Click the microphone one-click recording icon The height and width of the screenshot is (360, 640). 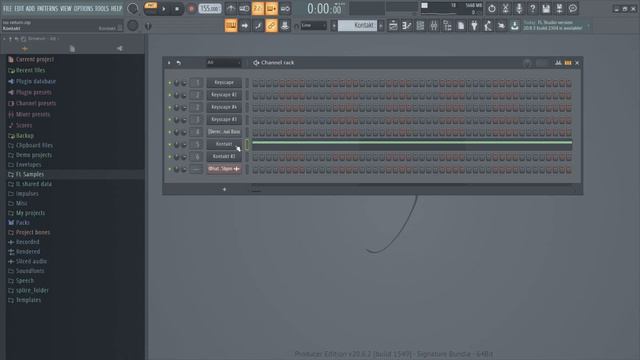pyautogui.click(x=519, y=9)
